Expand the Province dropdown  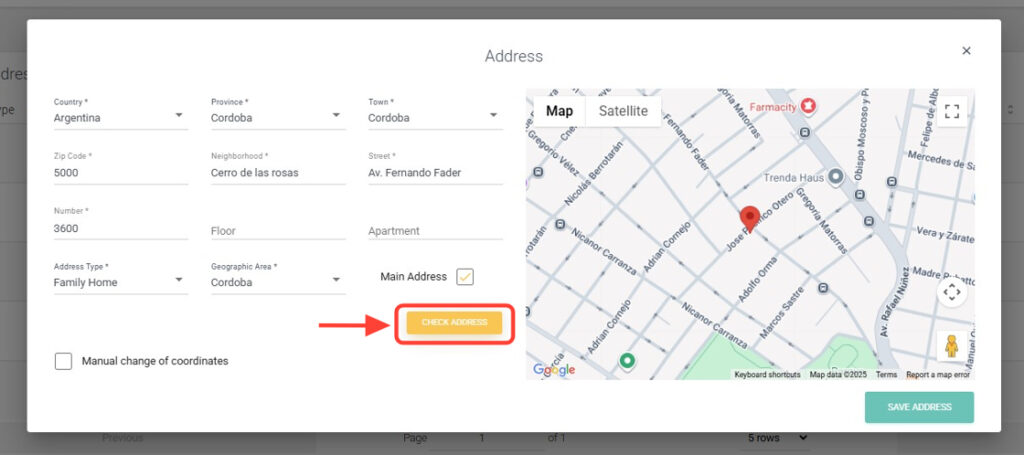277,117
